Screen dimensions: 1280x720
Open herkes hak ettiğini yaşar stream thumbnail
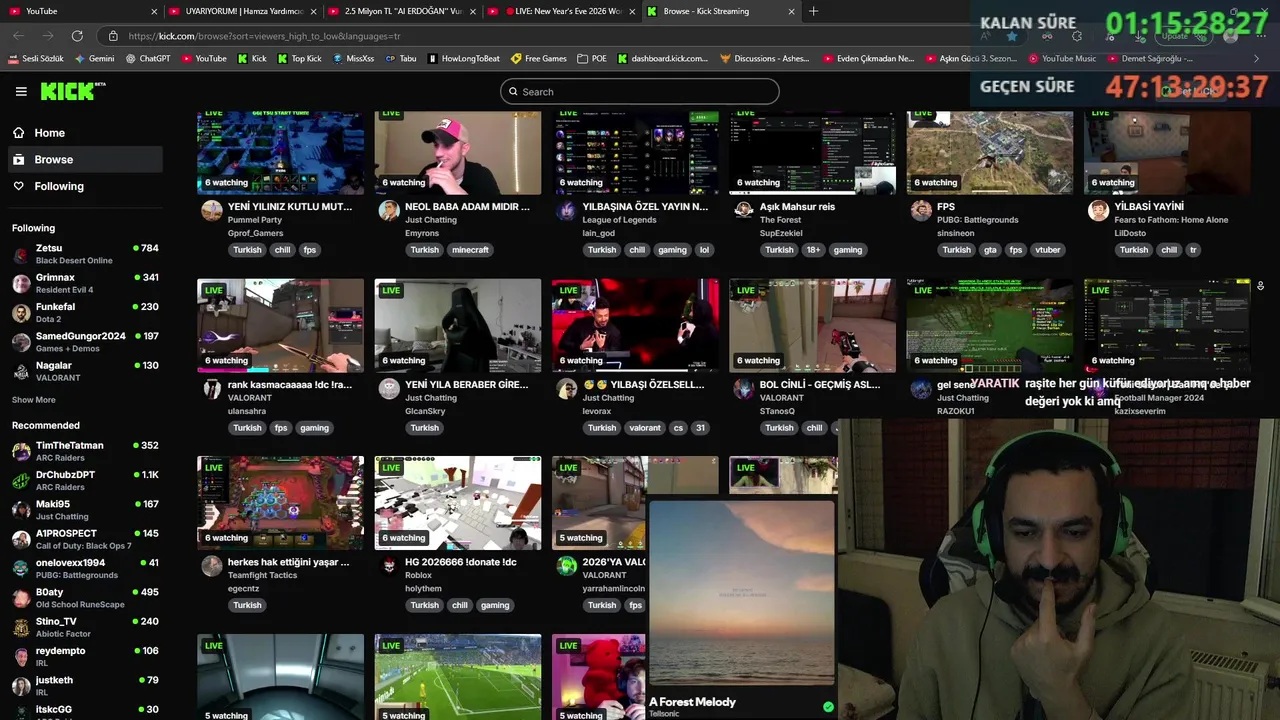pos(281,503)
